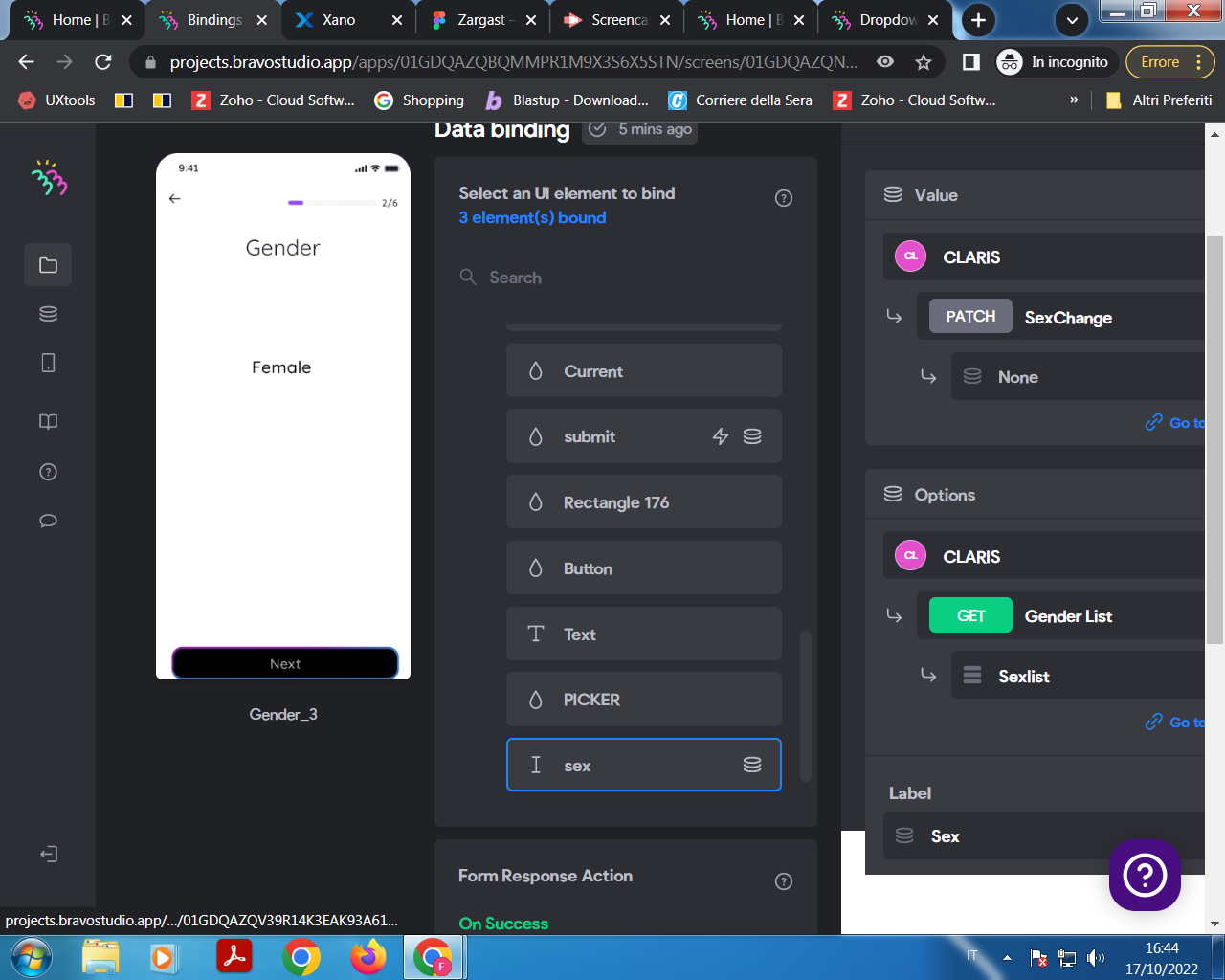
Task: Click the back arrow in phone preview
Action: [x=174, y=199]
